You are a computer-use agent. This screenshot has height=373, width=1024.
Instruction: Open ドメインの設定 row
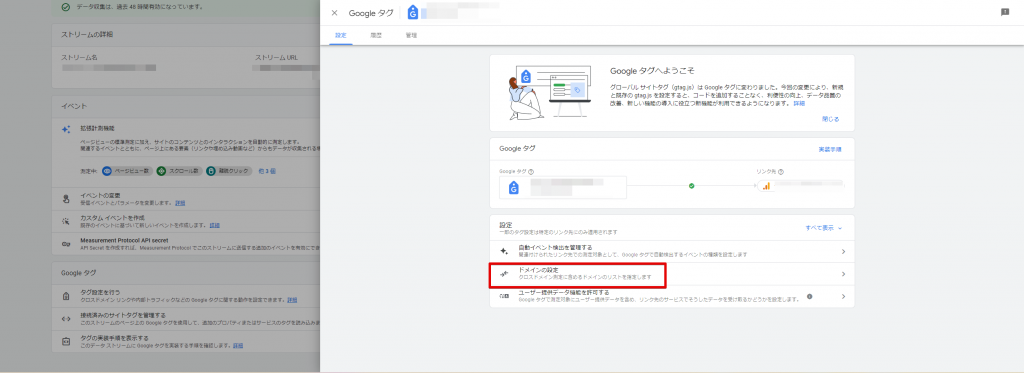pos(672,274)
